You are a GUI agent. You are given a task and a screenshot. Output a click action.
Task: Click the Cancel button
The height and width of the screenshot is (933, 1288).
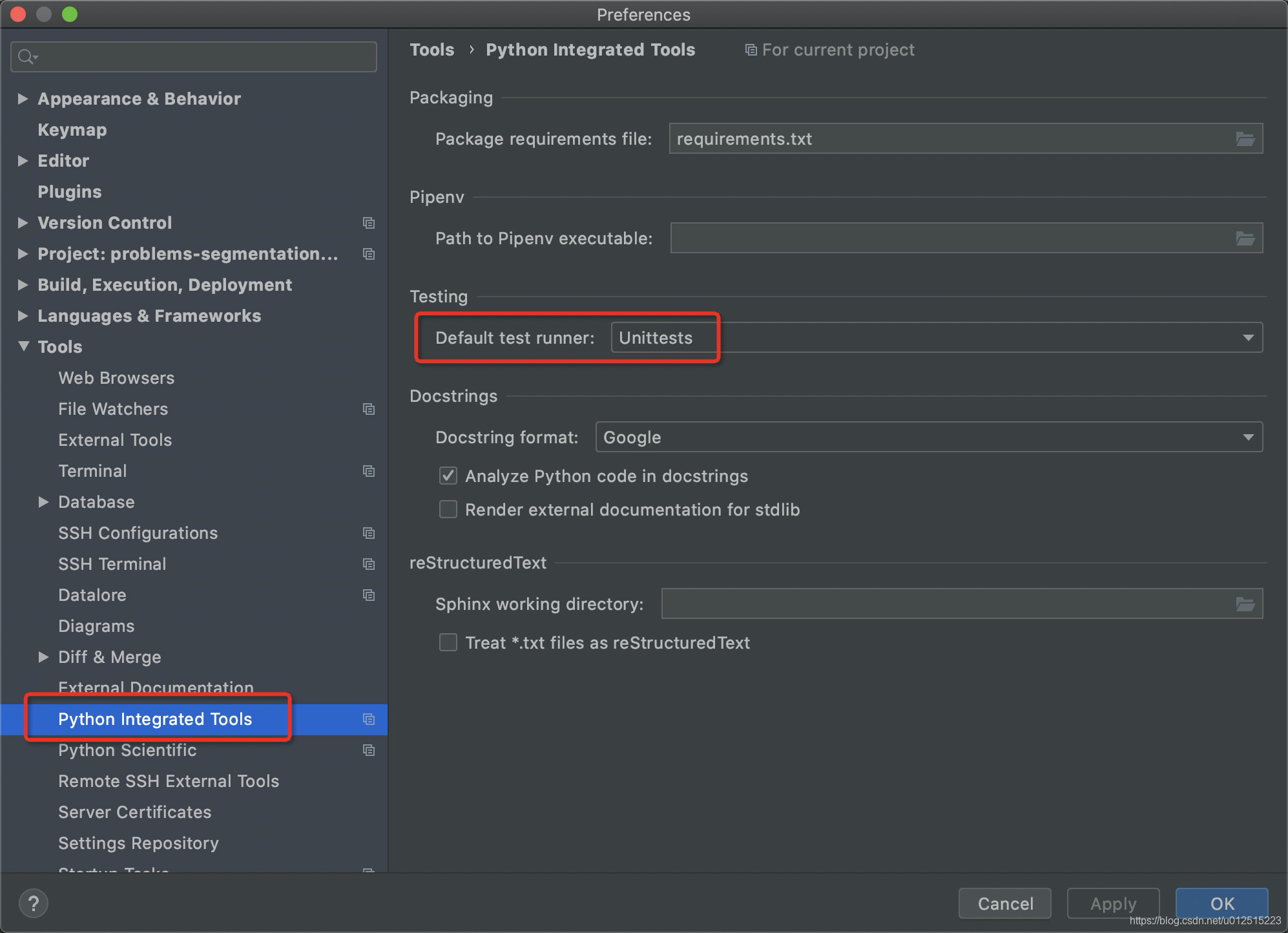point(1004,903)
